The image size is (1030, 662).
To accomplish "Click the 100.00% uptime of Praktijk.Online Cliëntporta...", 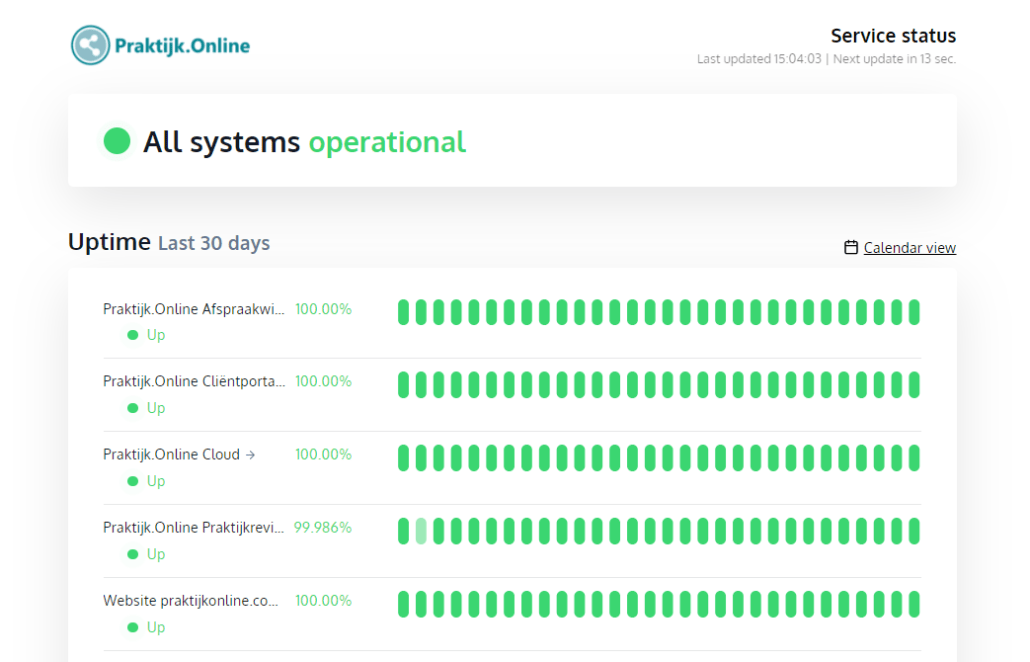I will tap(323, 381).
